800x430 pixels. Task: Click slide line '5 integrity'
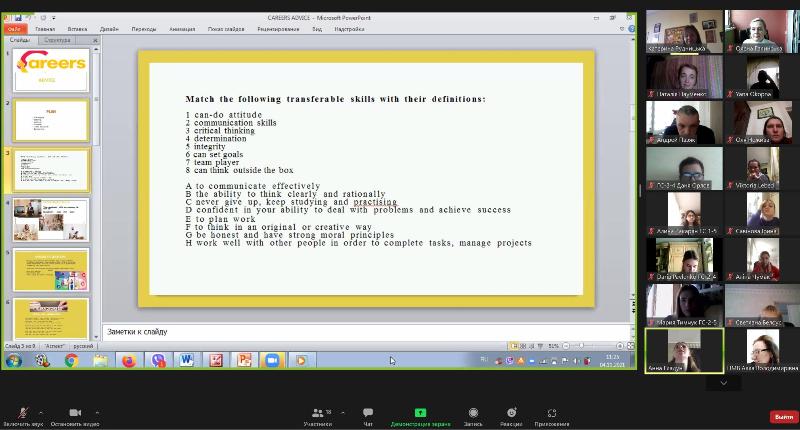click(206, 146)
